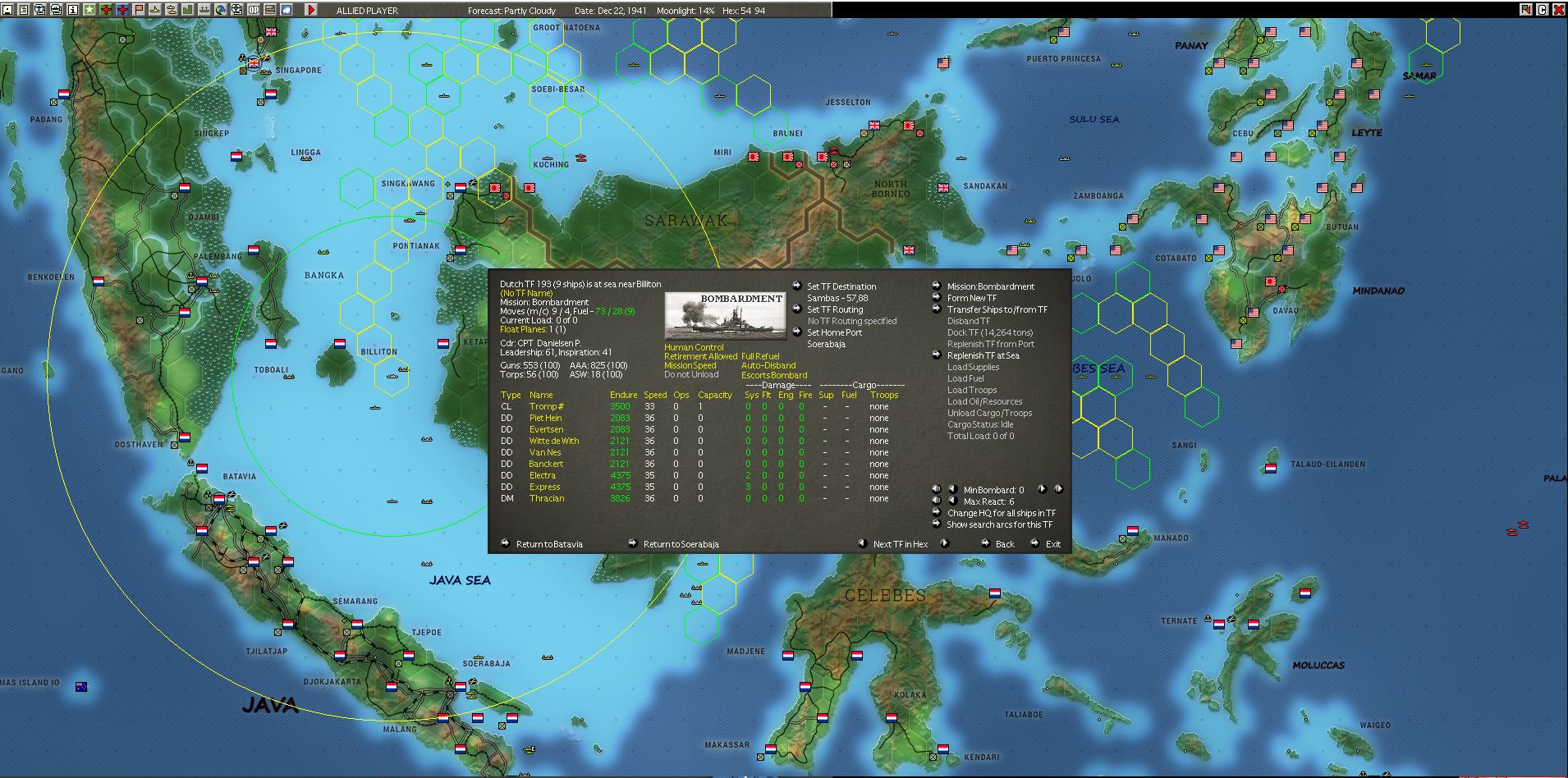Decrease Max React with left arrow

pos(952,501)
